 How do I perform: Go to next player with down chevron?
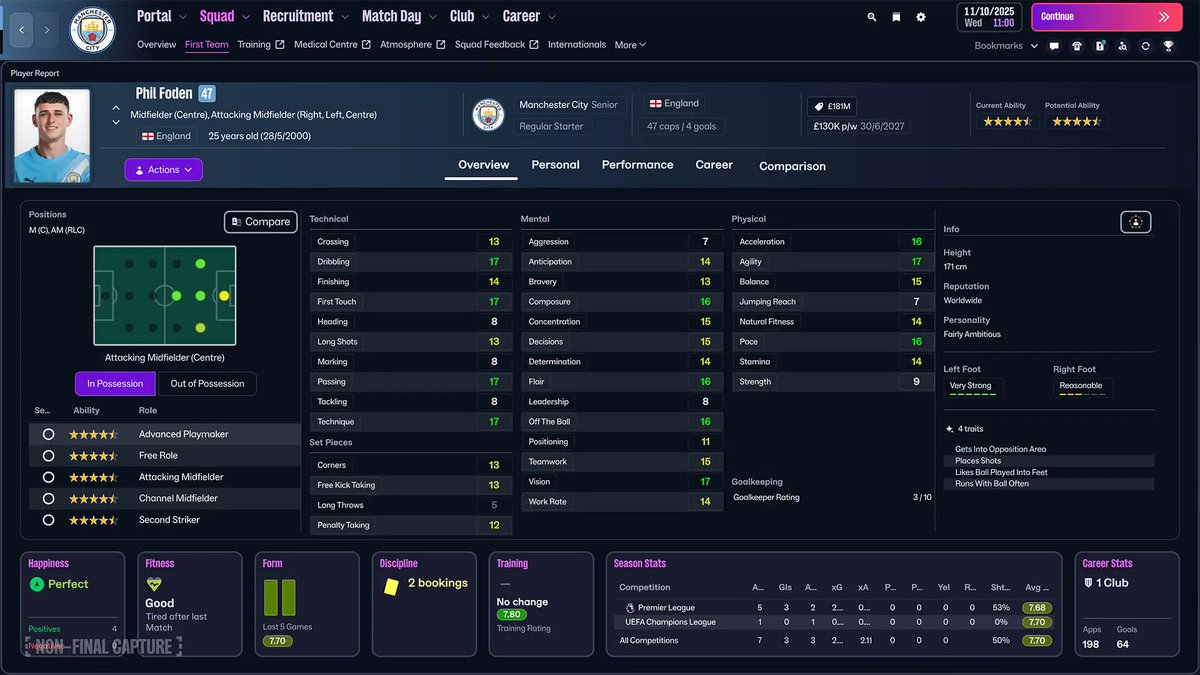point(116,123)
